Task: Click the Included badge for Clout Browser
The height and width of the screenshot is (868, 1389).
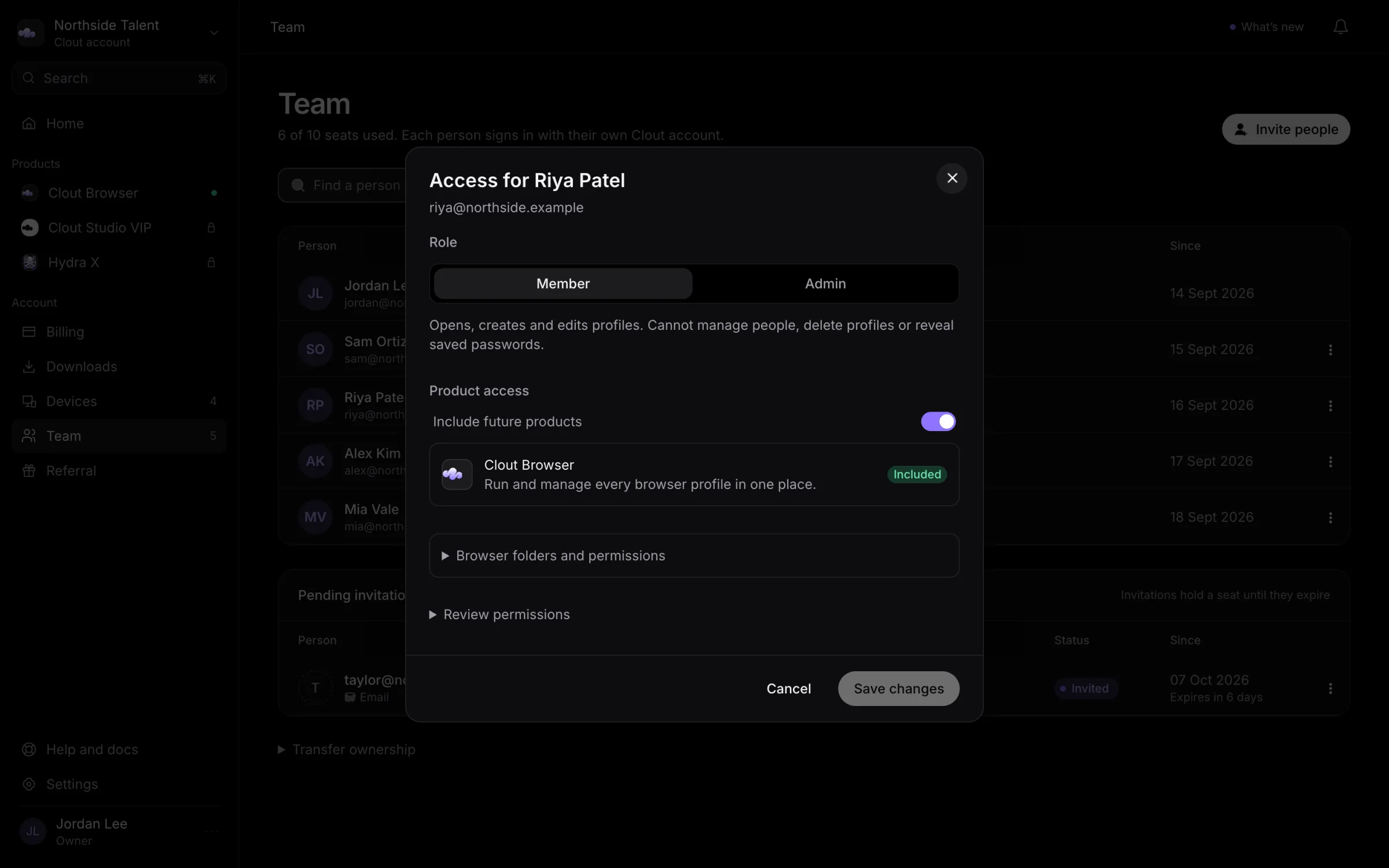Action: (x=917, y=475)
